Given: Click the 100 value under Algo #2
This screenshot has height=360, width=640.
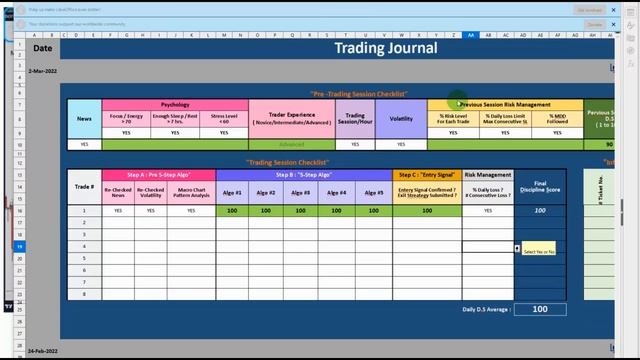Looking at the screenshot, I should pos(266,211).
